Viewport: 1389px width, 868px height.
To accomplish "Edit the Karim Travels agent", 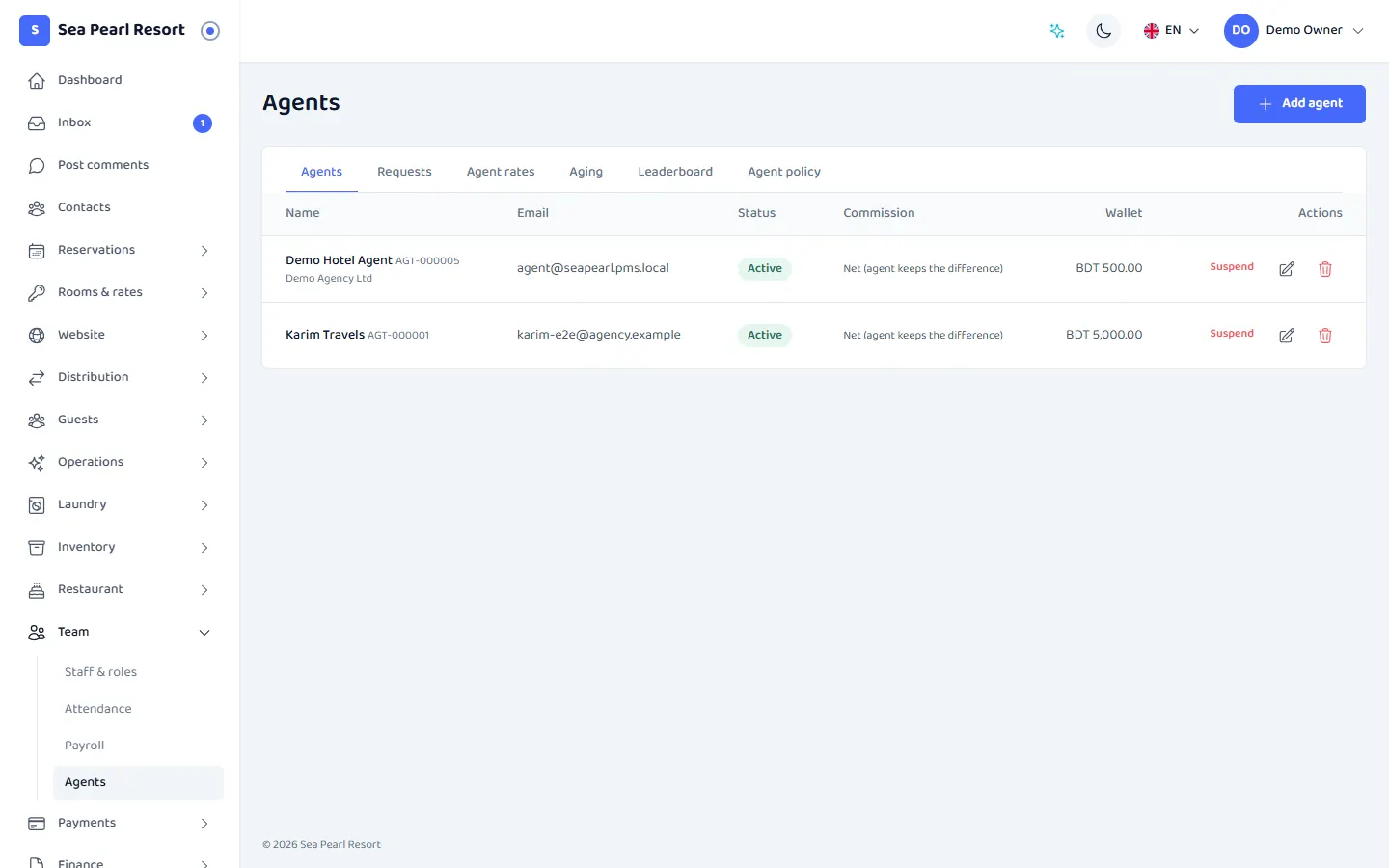I will click(x=1287, y=336).
